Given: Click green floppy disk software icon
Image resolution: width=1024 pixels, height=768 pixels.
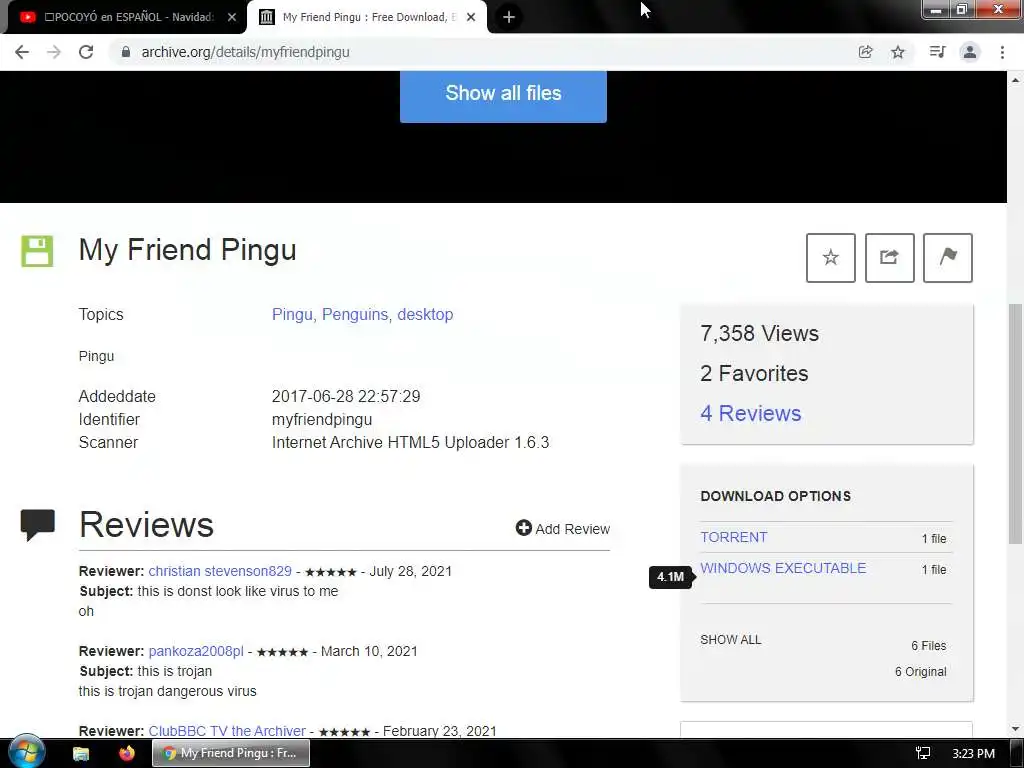Looking at the screenshot, I should (x=37, y=251).
